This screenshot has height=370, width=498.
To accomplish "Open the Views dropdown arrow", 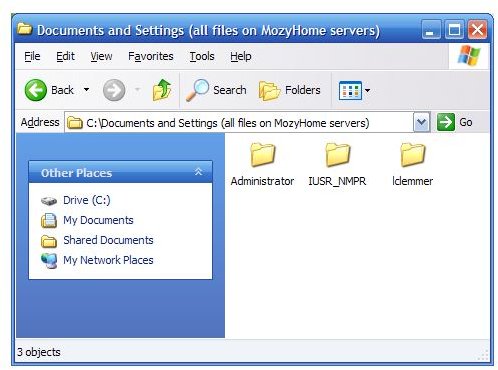I will click(367, 90).
